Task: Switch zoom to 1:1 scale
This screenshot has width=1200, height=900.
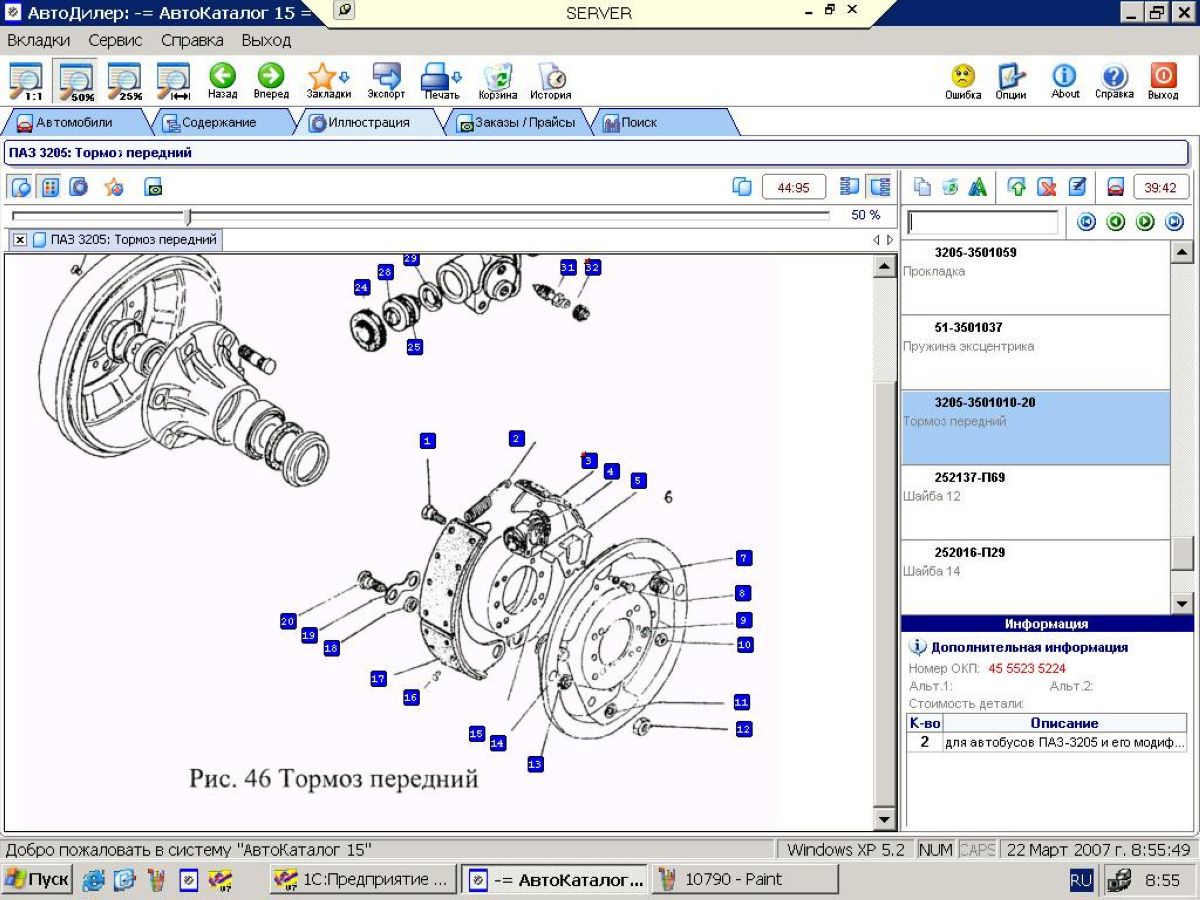Action: pyautogui.click(x=27, y=82)
